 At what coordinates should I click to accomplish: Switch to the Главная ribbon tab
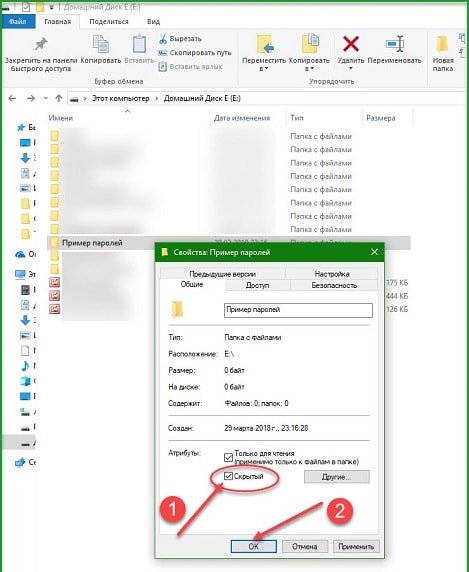58,22
